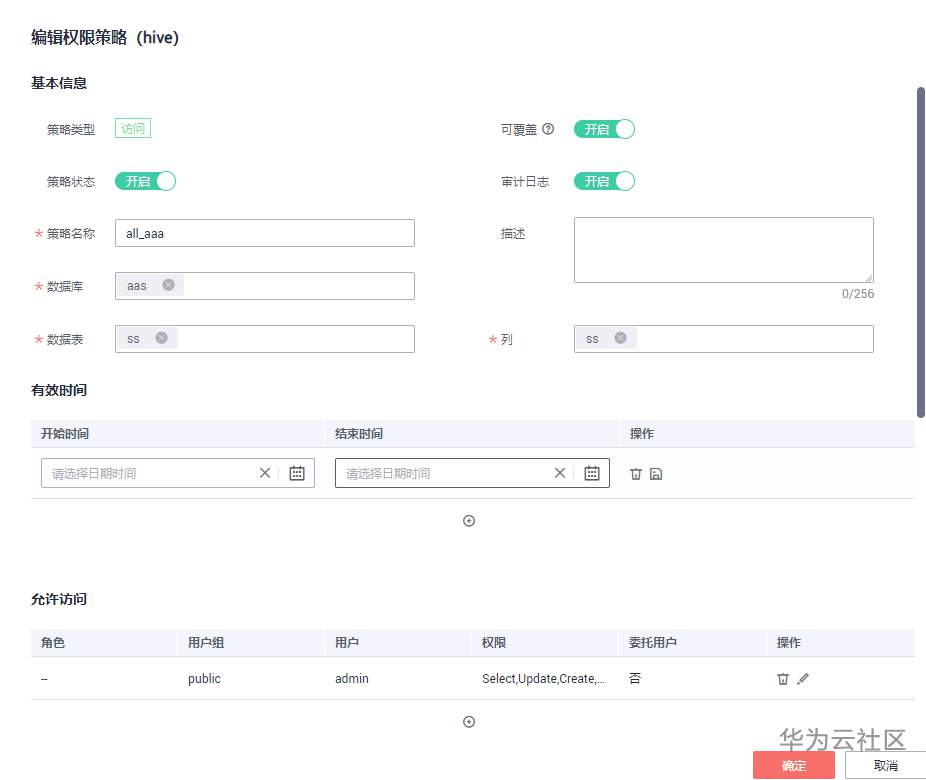
Task: Delete the validity period row
Action: coord(636,473)
